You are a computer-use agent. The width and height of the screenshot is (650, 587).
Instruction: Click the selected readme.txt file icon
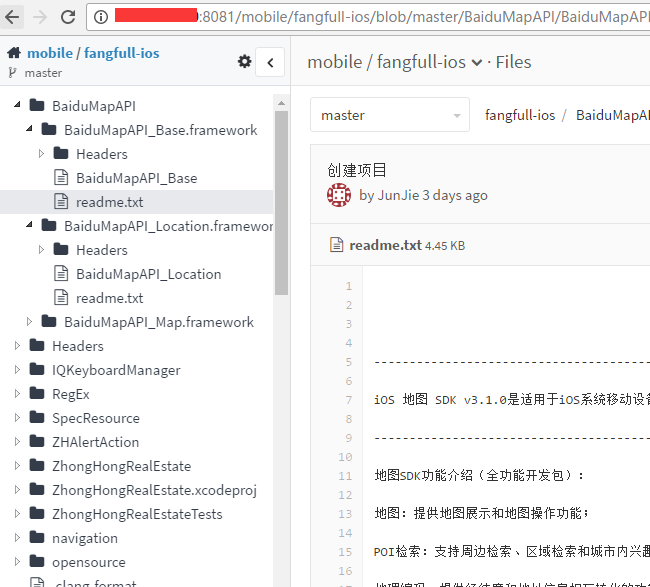point(61,201)
